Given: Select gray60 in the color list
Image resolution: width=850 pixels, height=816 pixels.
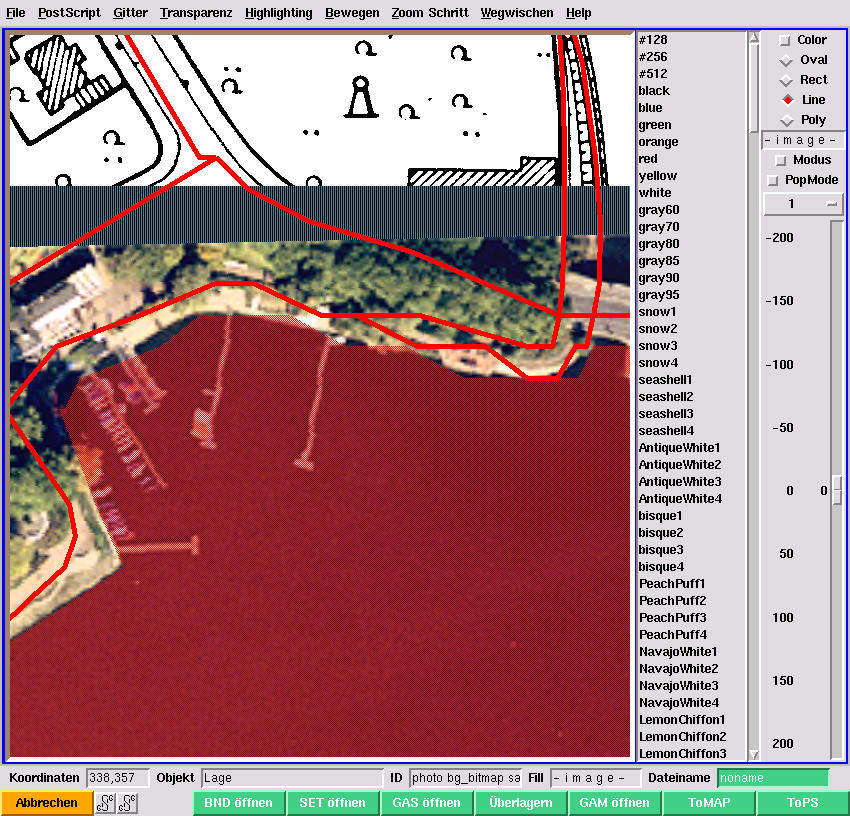Looking at the screenshot, I should tap(659, 210).
